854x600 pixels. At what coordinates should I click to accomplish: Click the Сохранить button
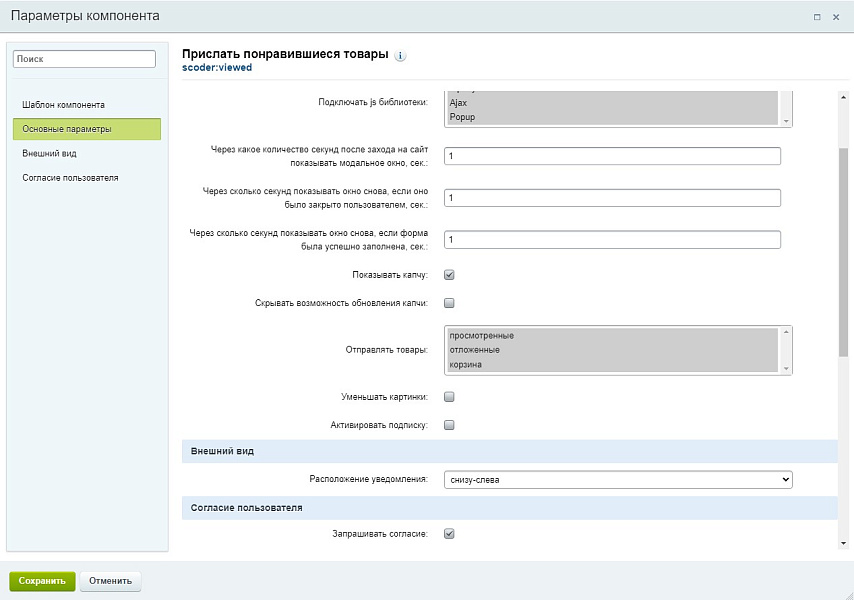click(x=42, y=581)
